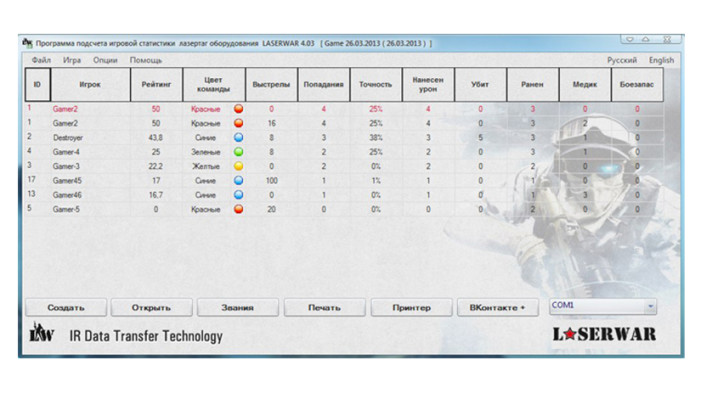Click the Принтер button
This screenshot has height=394, width=701.
(x=411, y=308)
